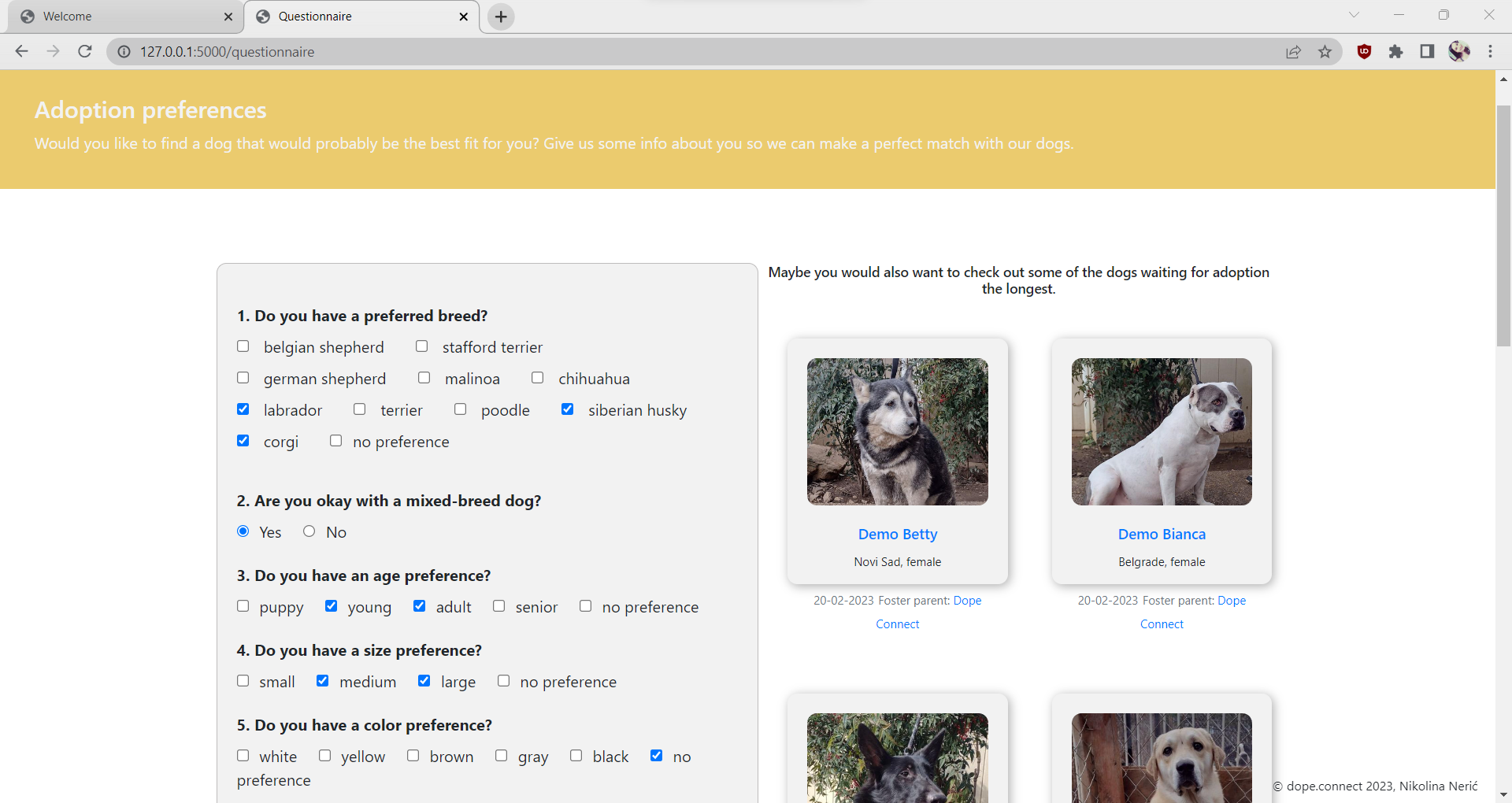This screenshot has height=803, width=1512.
Task: Open the side panel icon
Action: [x=1427, y=51]
